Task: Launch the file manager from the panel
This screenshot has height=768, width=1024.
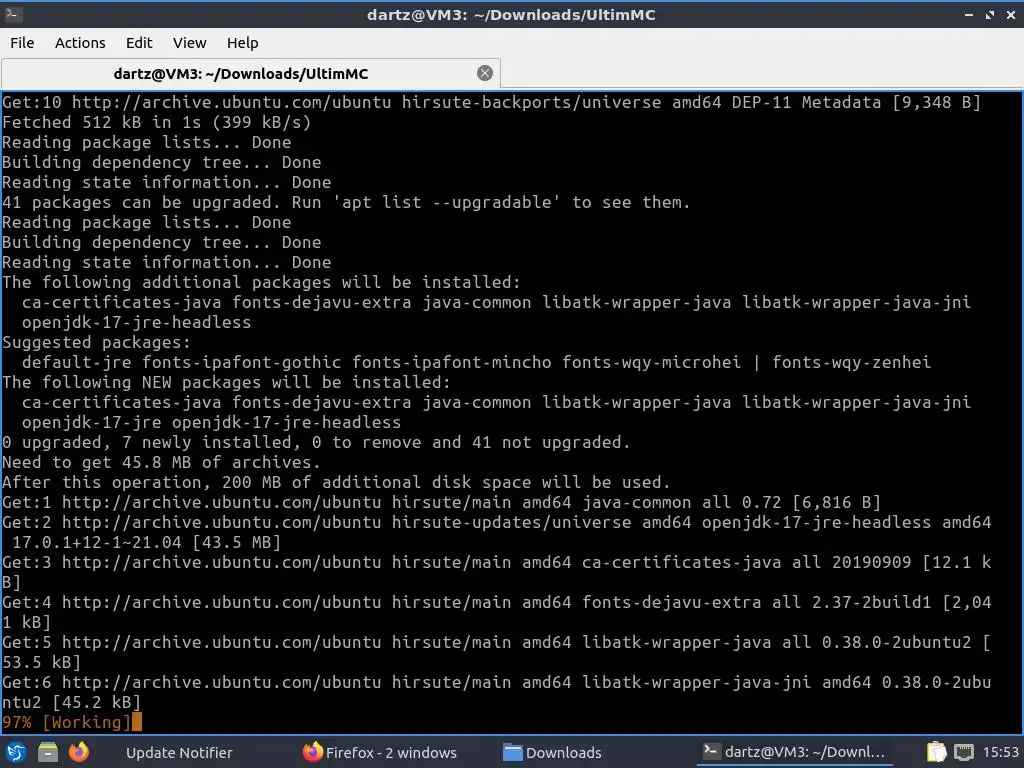Action: [x=48, y=752]
